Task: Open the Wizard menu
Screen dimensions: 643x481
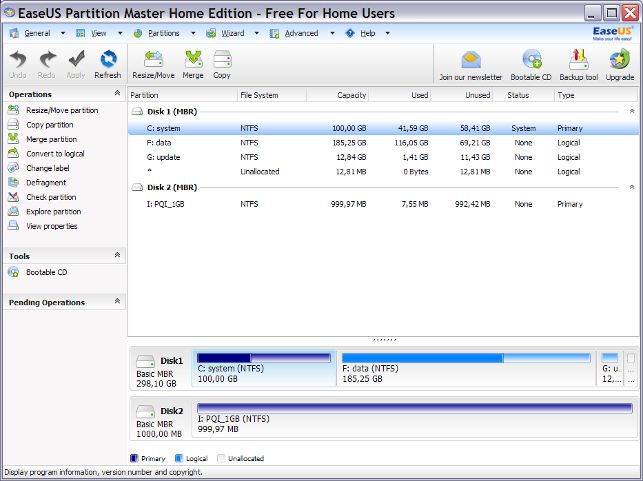Action: pos(233,33)
